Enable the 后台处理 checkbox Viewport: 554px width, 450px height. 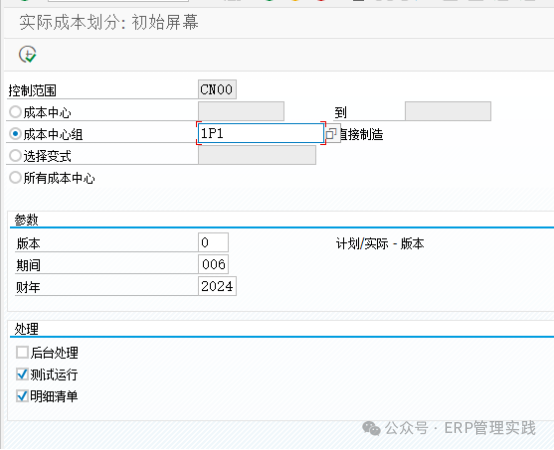point(22,352)
